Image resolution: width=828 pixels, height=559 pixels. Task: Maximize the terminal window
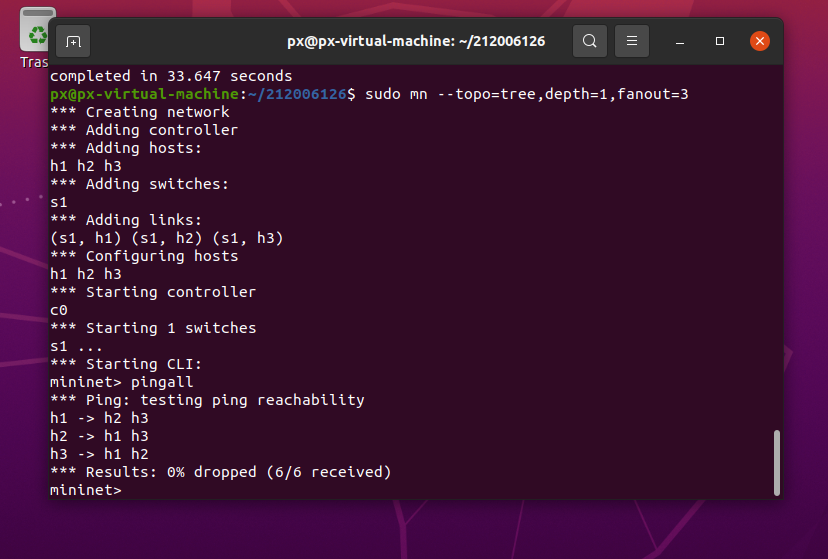tap(720, 41)
